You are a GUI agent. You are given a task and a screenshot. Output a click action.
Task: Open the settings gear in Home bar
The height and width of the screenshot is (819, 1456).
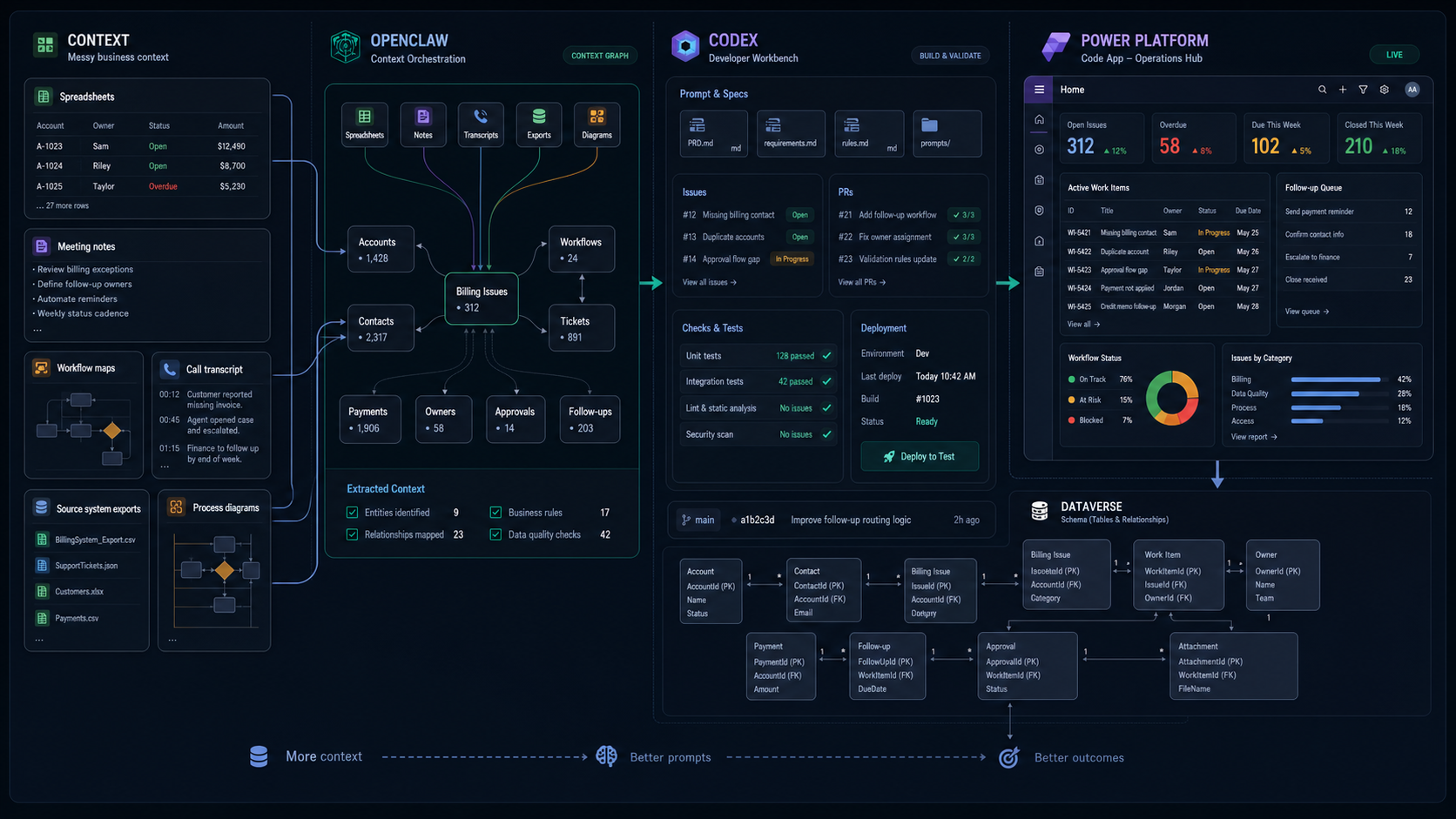pos(1384,90)
